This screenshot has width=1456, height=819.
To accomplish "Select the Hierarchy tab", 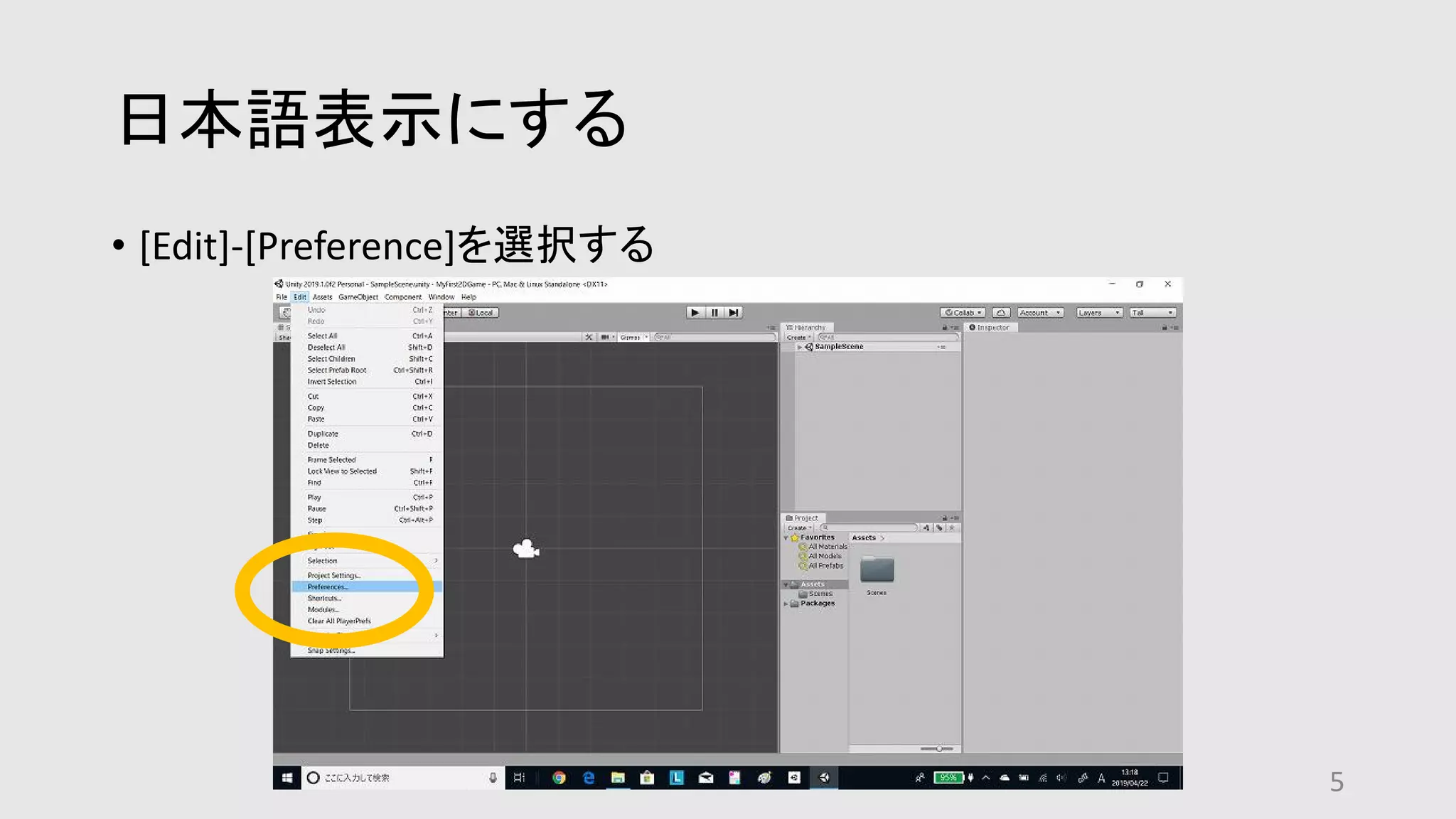I will point(806,328).
